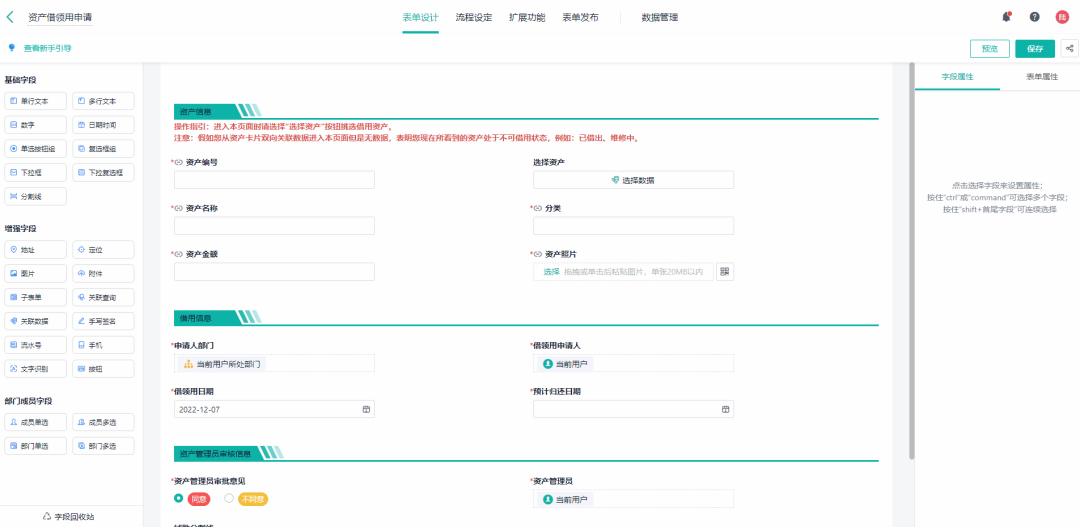Click the QR code icon beside 资产照片
Viewport: 1080px width, 527px height.
click(x=725, y=272)
